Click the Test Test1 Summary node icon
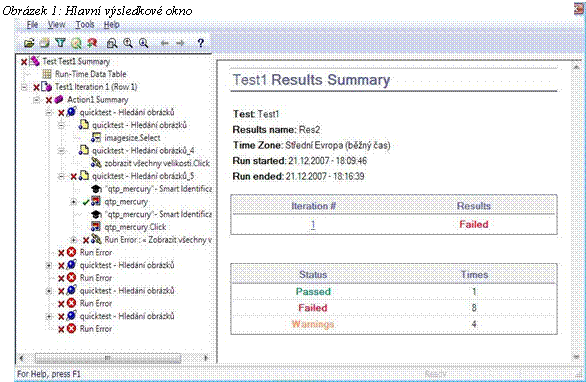586x382 pixels. click(35, 61)
